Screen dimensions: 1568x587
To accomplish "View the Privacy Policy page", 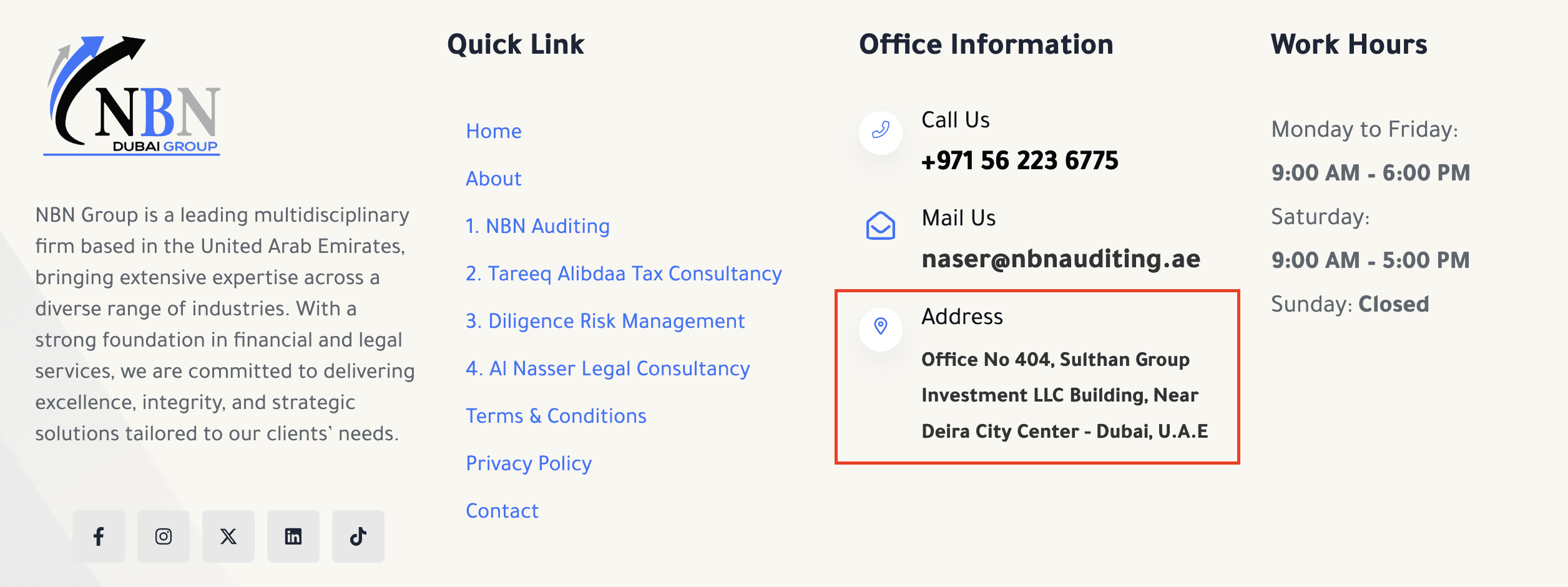I will [529, 463].
